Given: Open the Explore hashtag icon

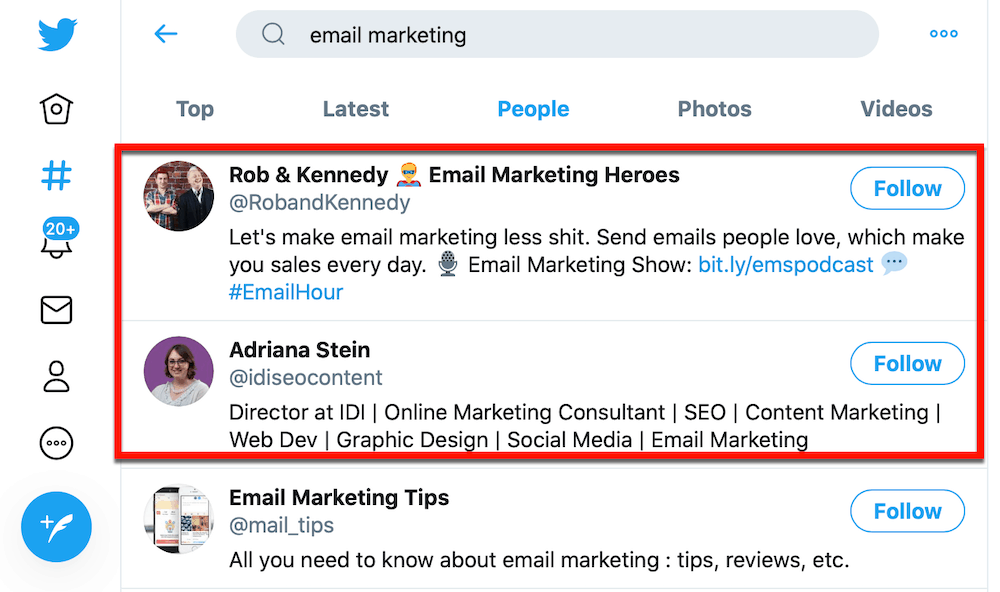Looking at the screenshot, I should coord(57,176).
